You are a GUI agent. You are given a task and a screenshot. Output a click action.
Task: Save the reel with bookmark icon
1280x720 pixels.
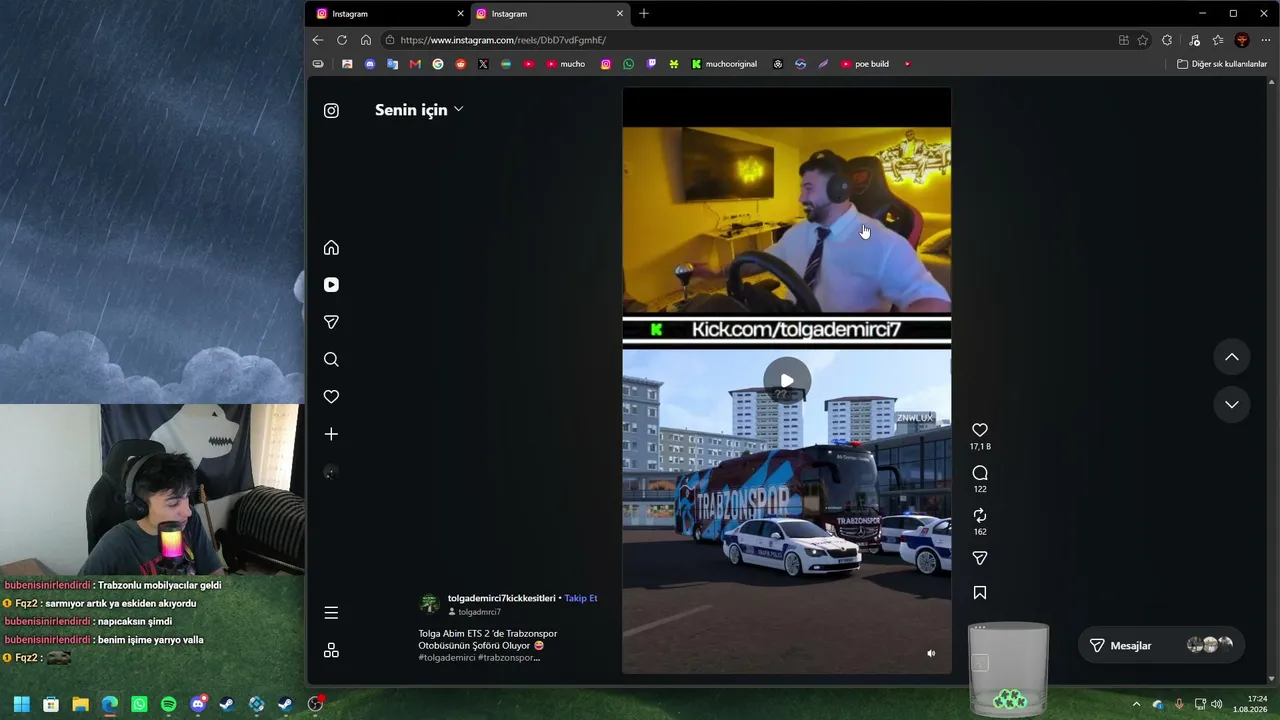pos(980,593)
